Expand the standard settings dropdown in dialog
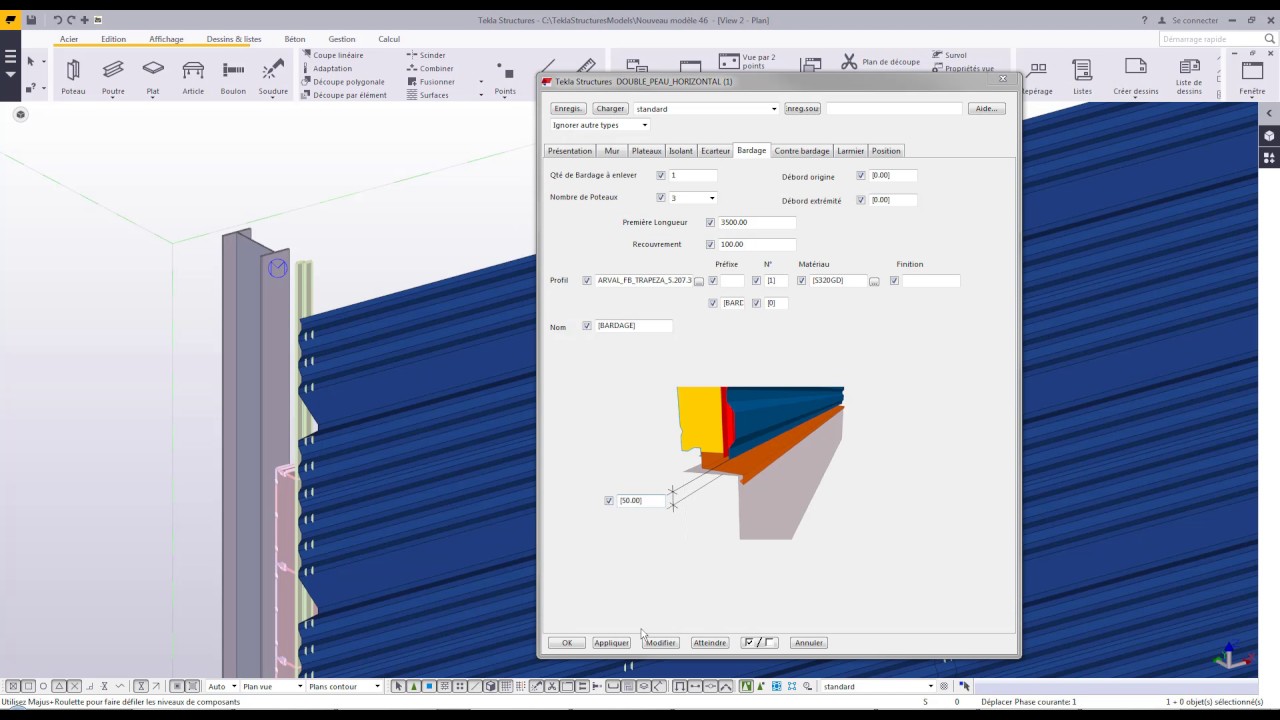 coord(773,109)
